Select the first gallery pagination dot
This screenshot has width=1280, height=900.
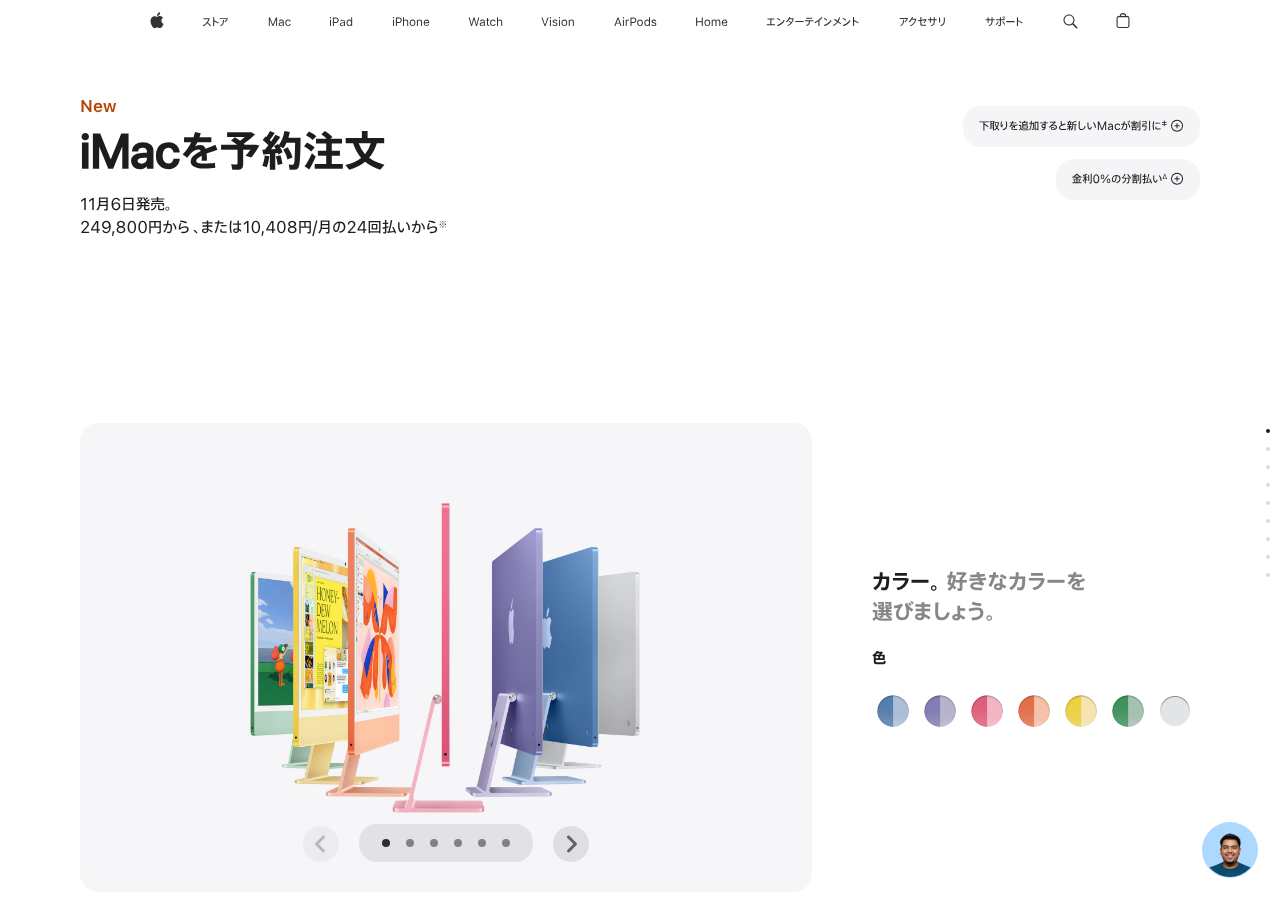point(386,843)
